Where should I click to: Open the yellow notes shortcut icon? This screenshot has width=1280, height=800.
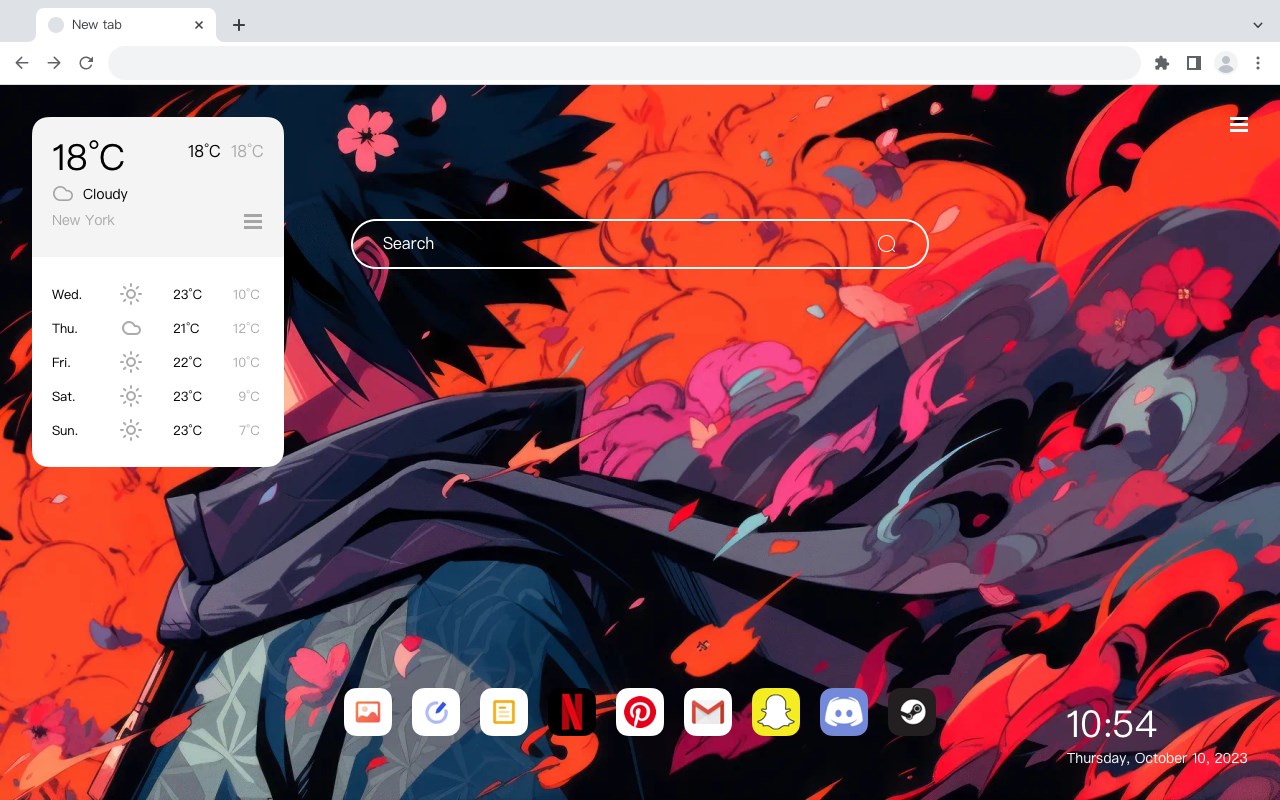click(x=504, y=712)
